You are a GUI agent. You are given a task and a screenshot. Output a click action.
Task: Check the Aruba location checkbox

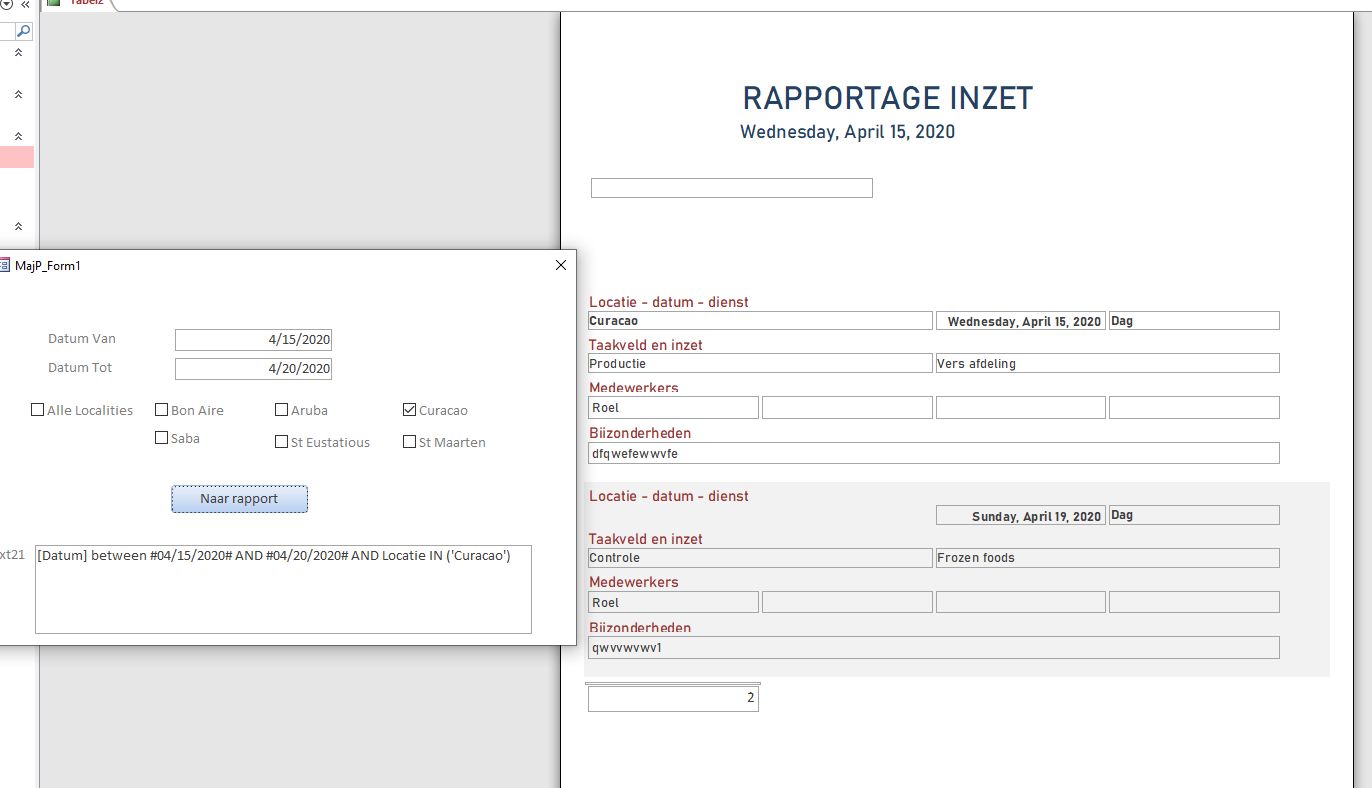click(x=282, y=410)
